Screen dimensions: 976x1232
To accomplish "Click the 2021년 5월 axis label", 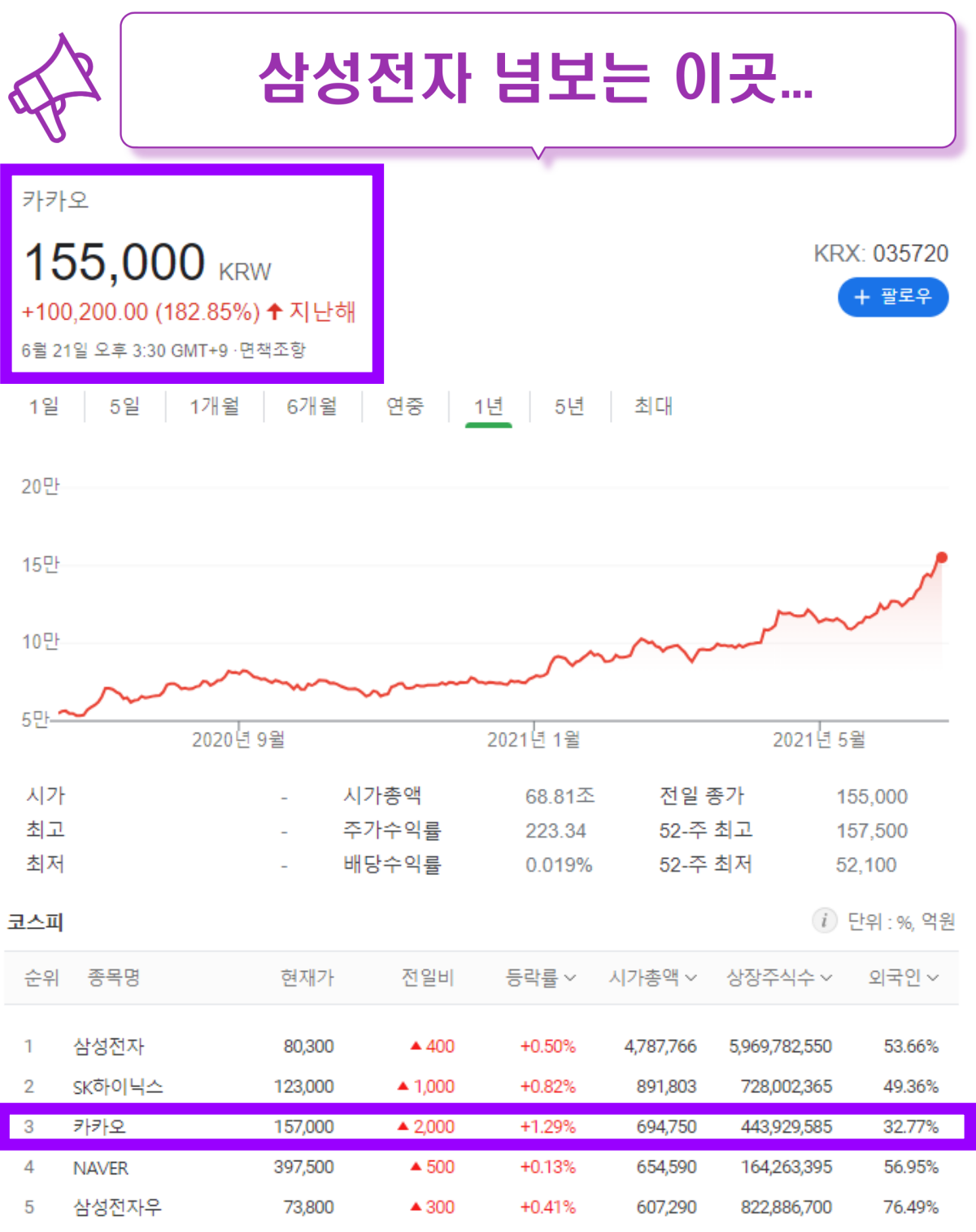I will pyautogui.click(x=819, y=739).
